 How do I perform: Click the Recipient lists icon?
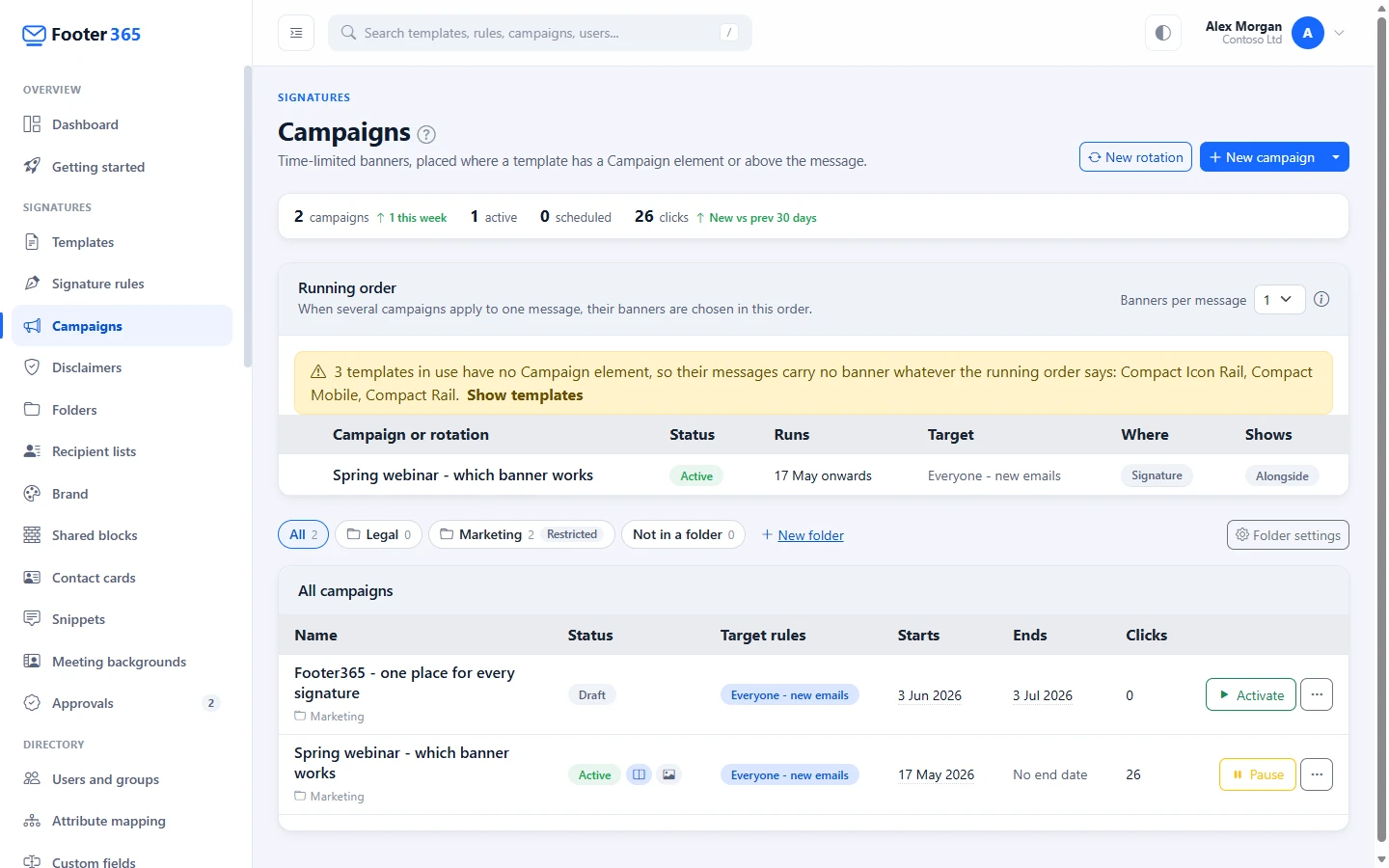(32, 451)
